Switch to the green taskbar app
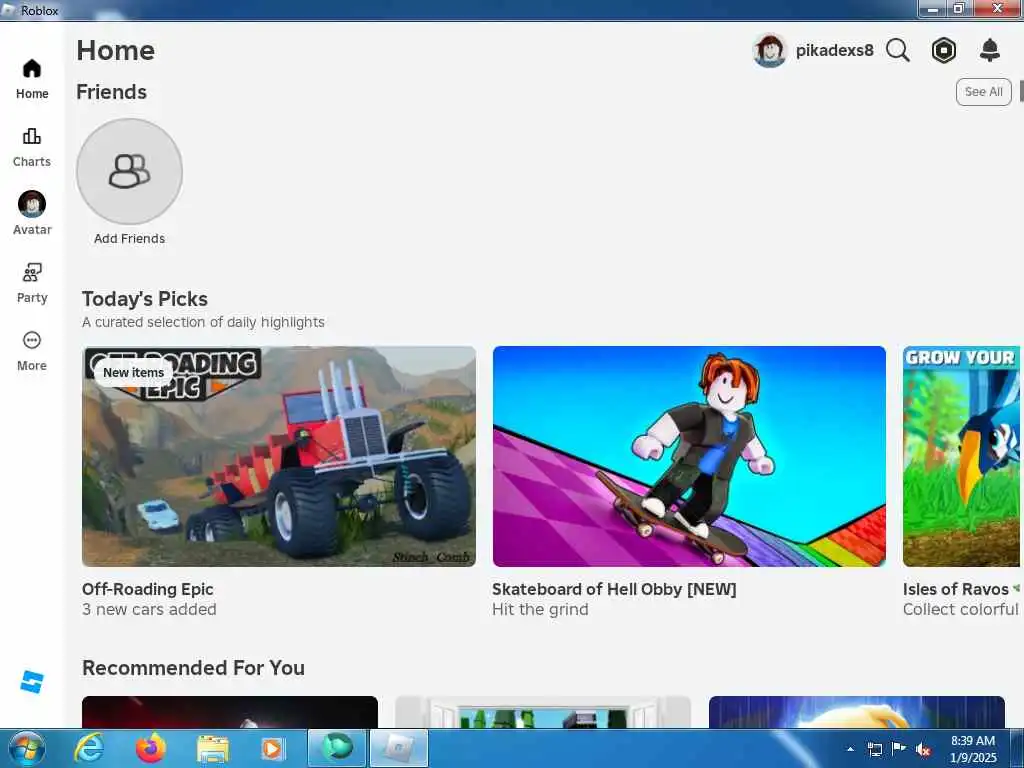Screen dimensions: 1024x768 pyautogui.click(x=337, y=748)
